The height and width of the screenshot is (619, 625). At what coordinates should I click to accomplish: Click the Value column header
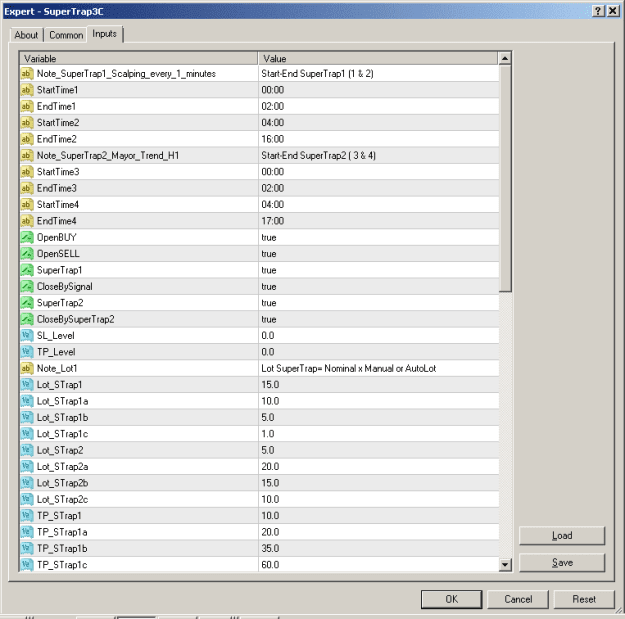pos(378,59)
